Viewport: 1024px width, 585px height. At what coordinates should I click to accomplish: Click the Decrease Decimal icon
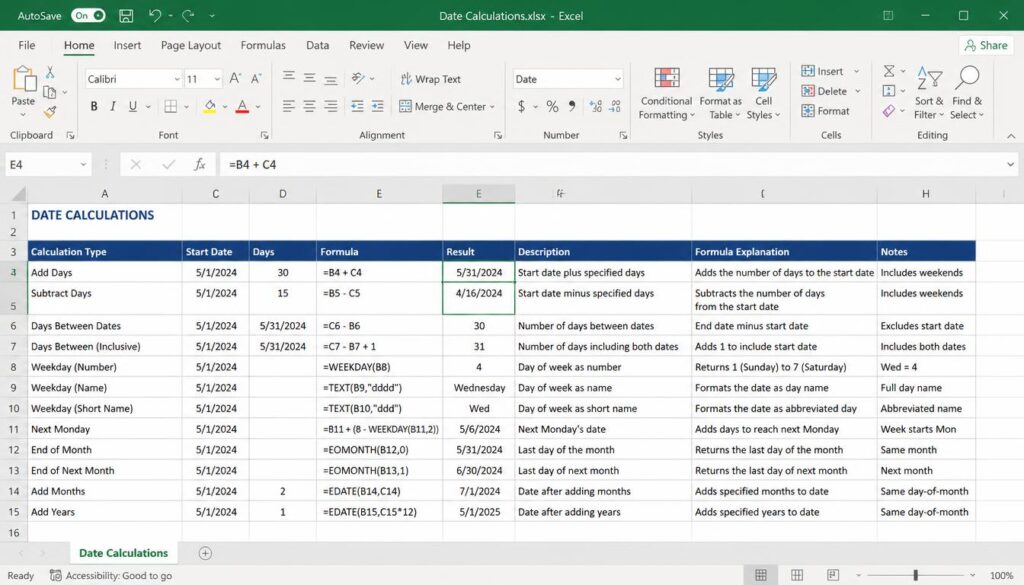tap(615, 106)
